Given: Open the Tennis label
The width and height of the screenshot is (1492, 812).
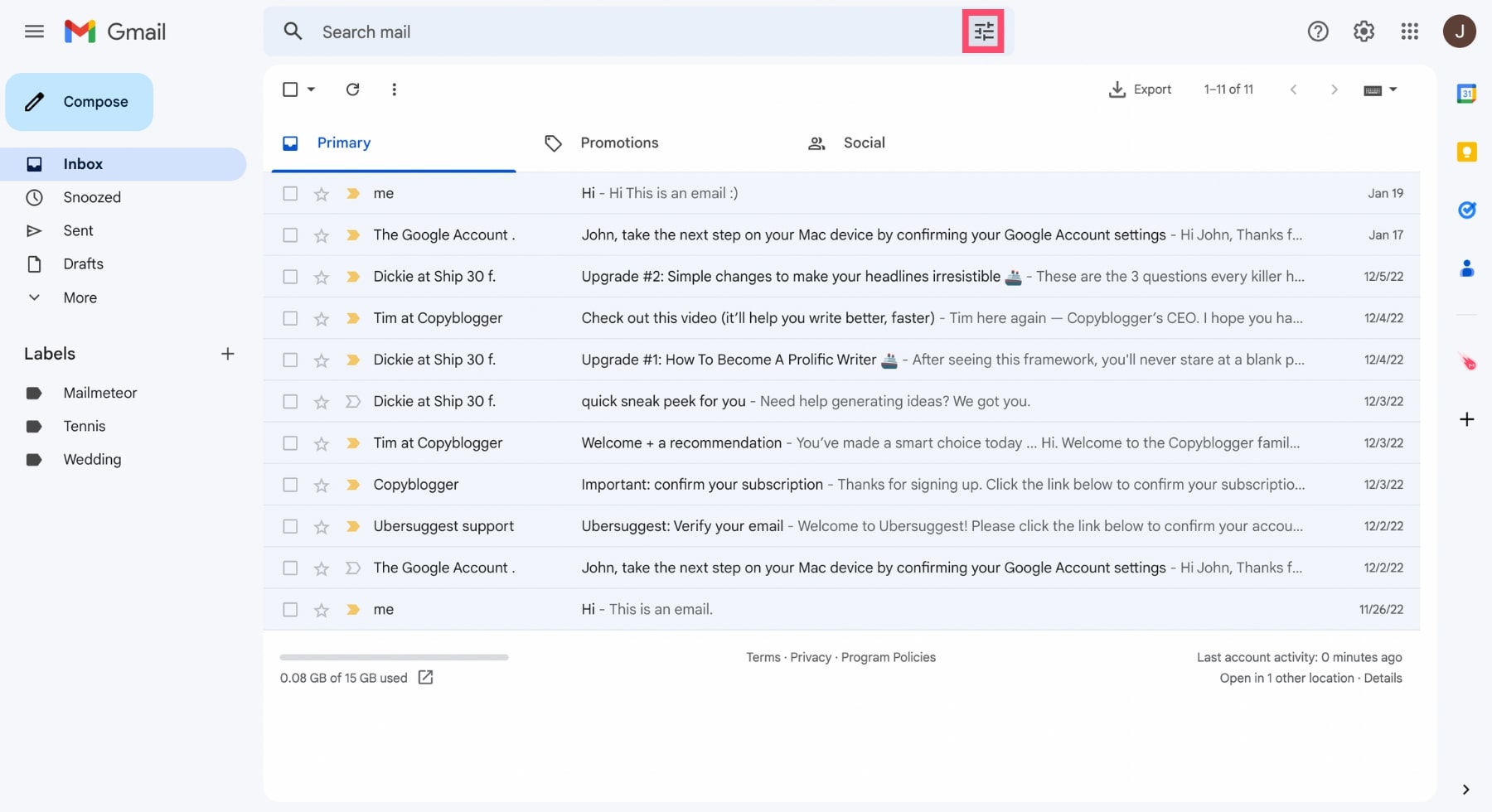Looking at the screenshot, I should point(85,426).
